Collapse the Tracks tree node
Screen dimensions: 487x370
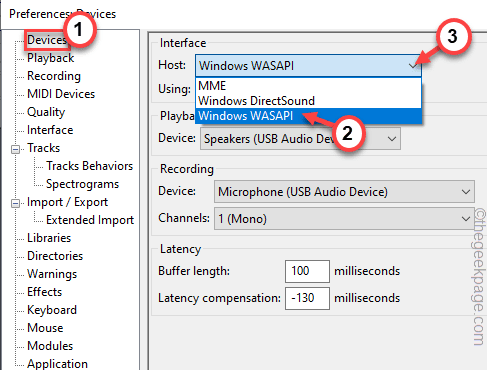coord(15,149)
